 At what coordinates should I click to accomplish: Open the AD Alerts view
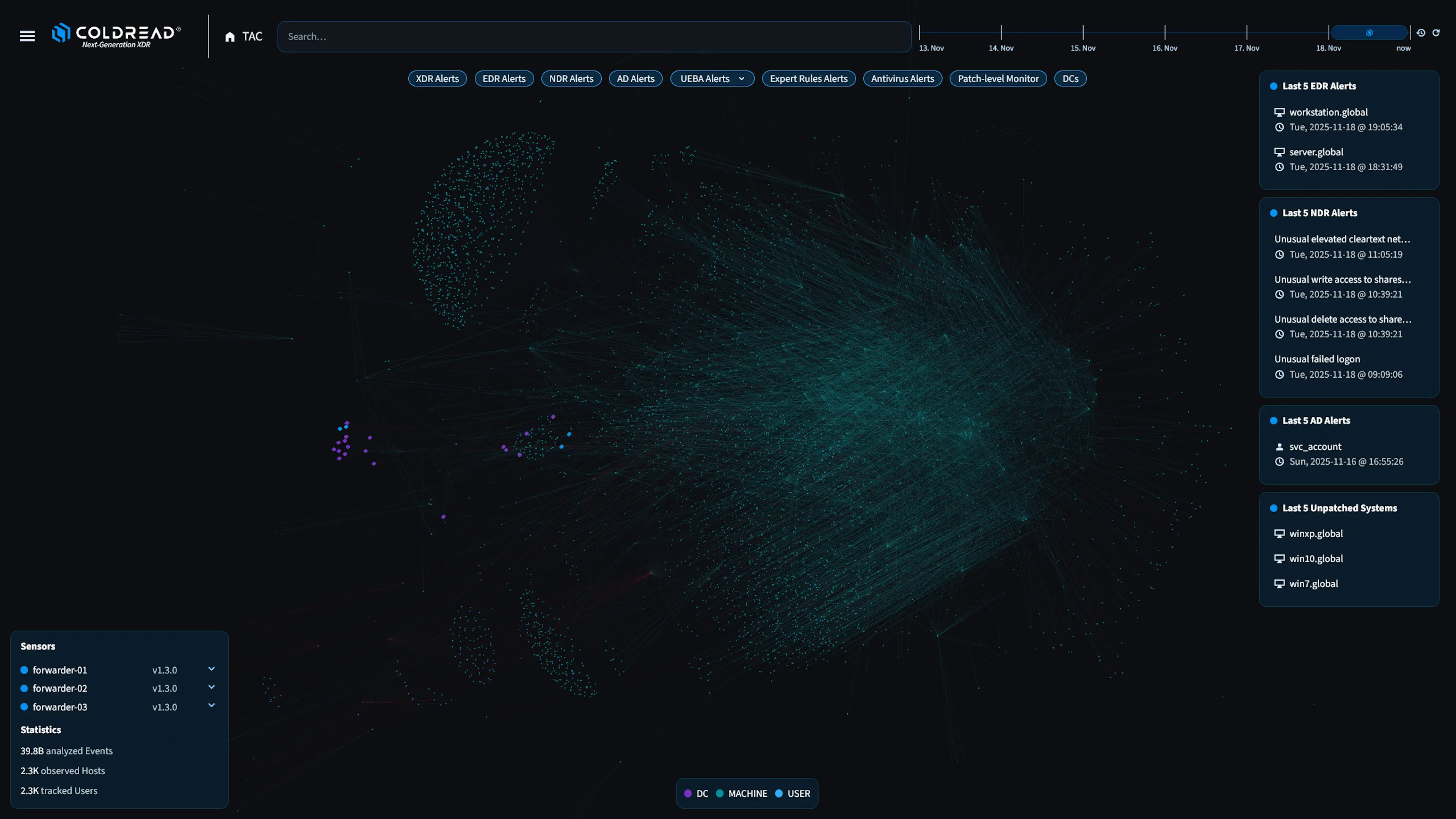[x=635, y=78]
